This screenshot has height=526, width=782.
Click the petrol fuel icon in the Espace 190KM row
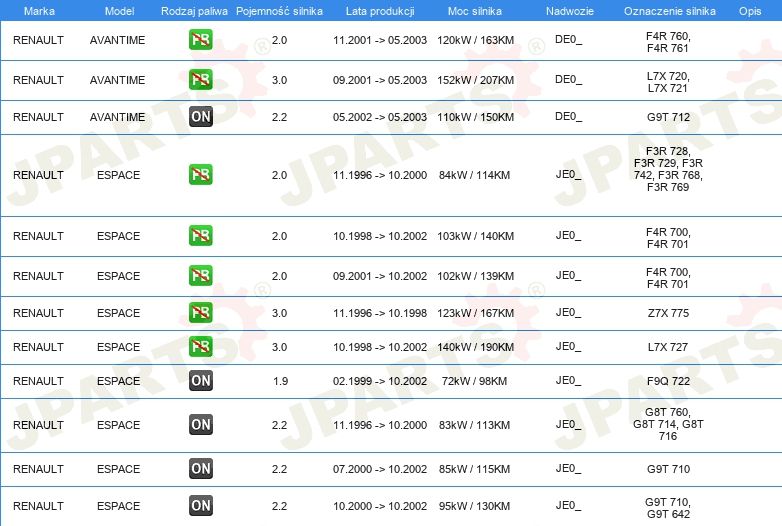click(201, 347)
